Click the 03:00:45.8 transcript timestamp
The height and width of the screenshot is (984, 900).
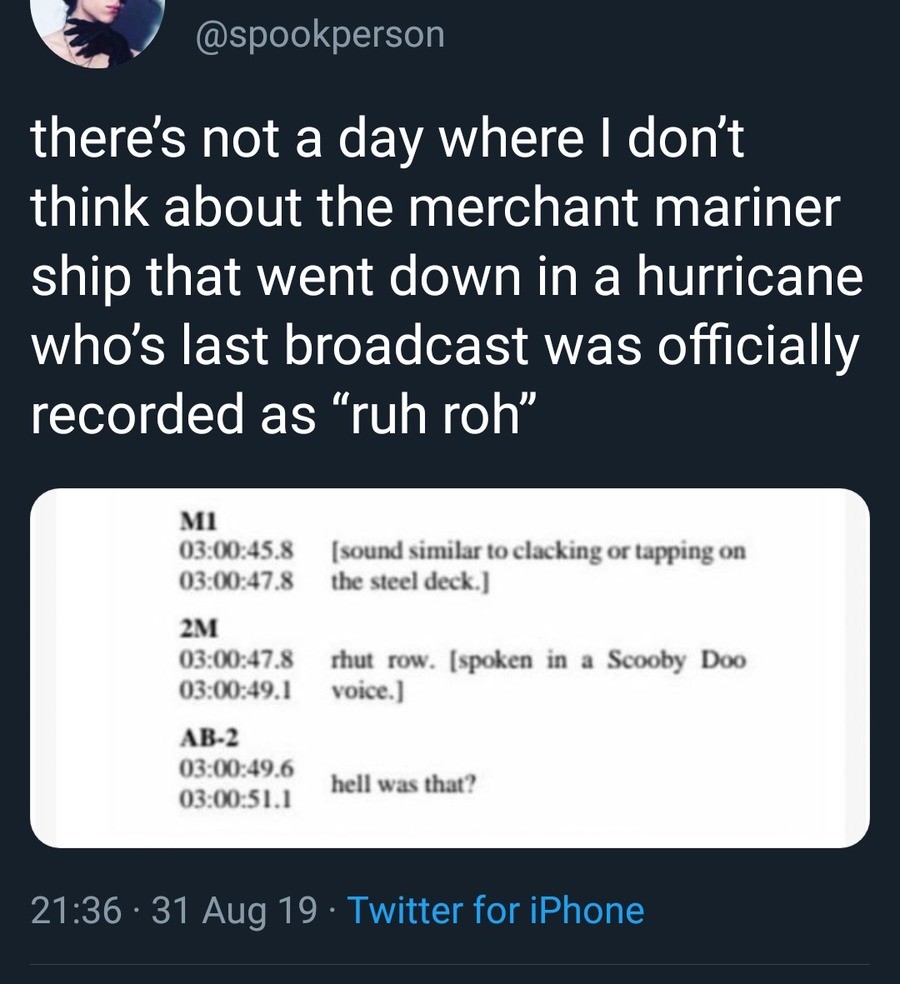236,550
